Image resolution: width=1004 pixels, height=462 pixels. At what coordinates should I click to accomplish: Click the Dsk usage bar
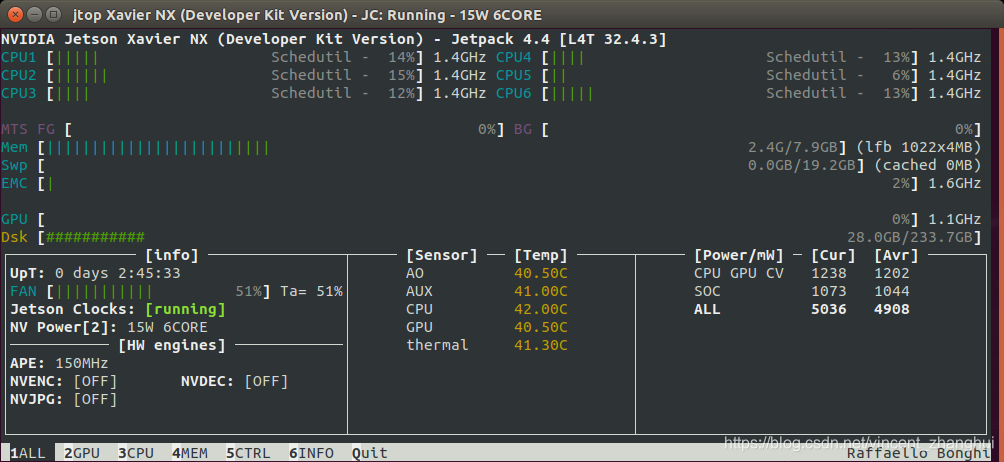pos(509,237)
